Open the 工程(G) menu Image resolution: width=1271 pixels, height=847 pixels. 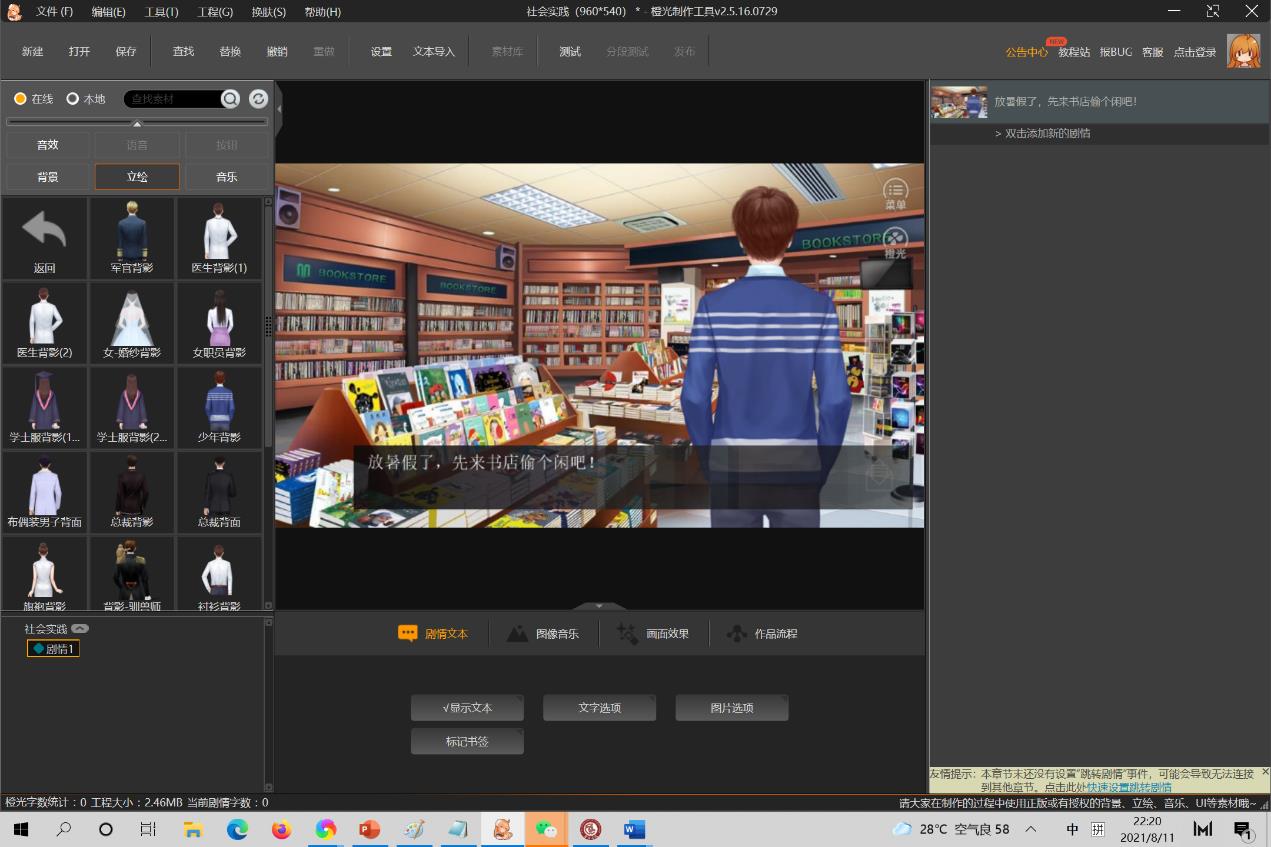[x=214, y=12]
